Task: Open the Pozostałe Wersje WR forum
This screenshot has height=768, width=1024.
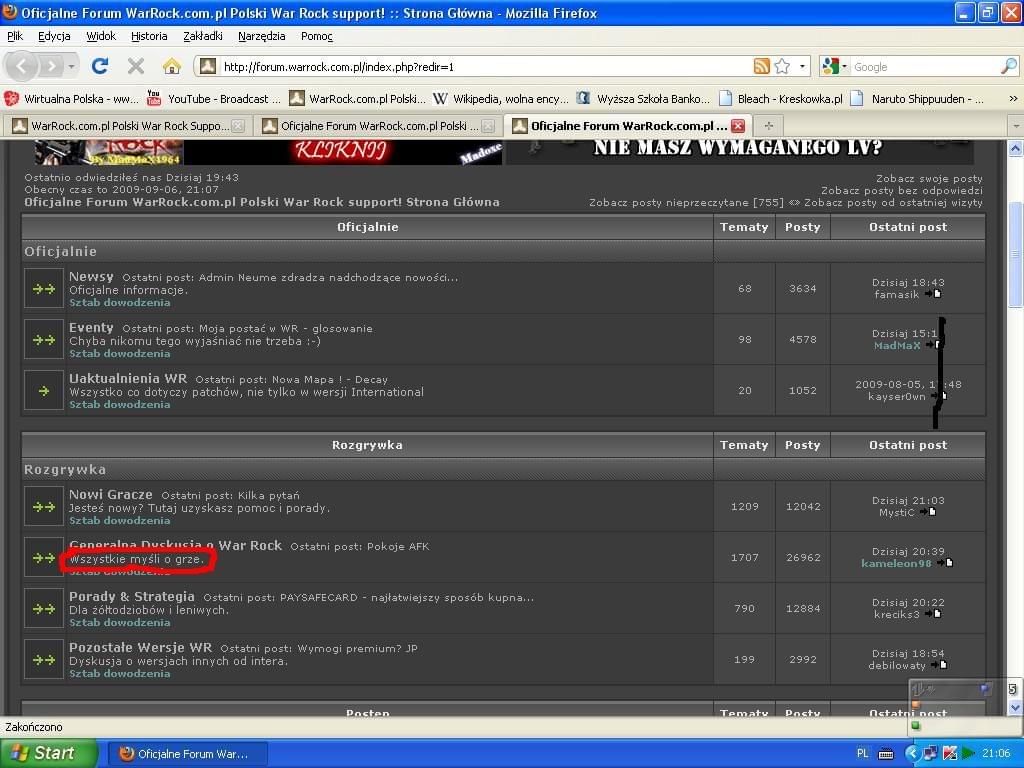Action: [140, 648]
